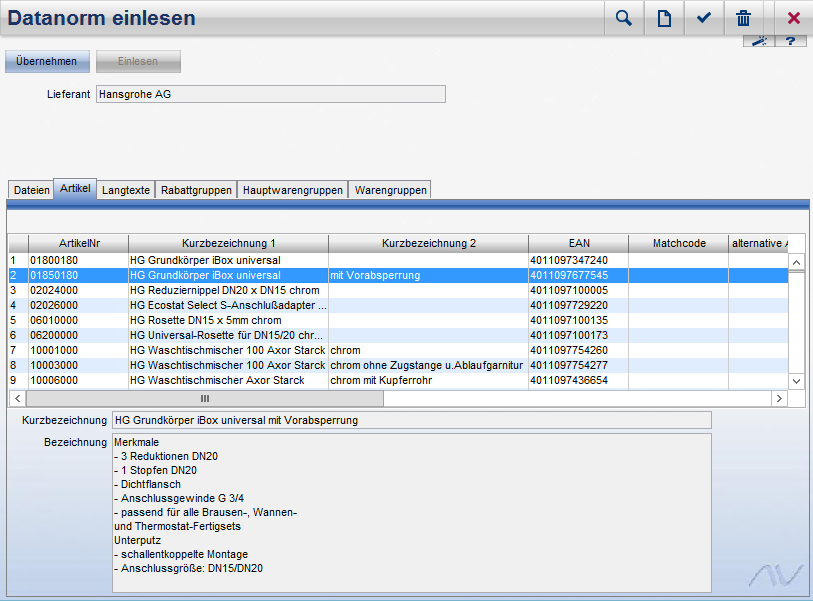This screenshot has height=601, width=813.
Task: Click the table's scroll down arrow
Action: [x=796, y=381]
